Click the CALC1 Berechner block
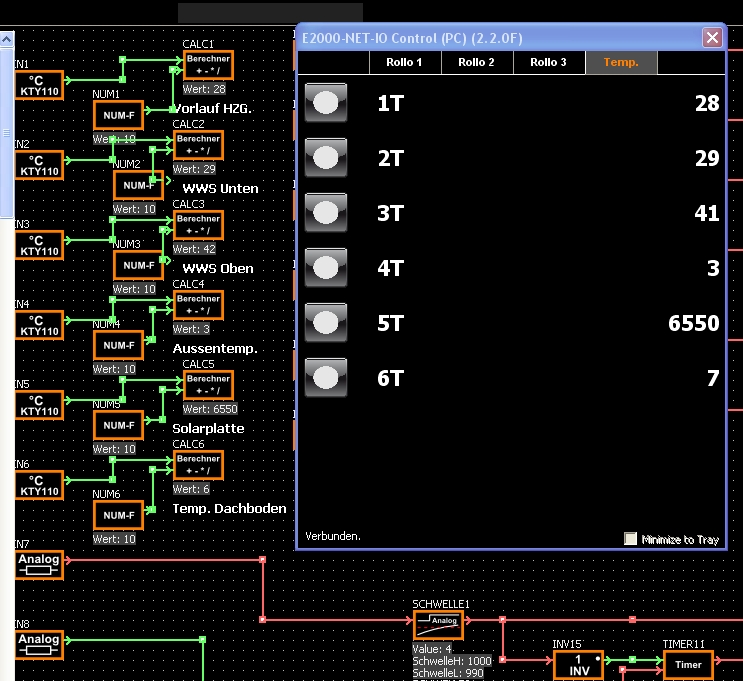 click(x=207, y=65)
